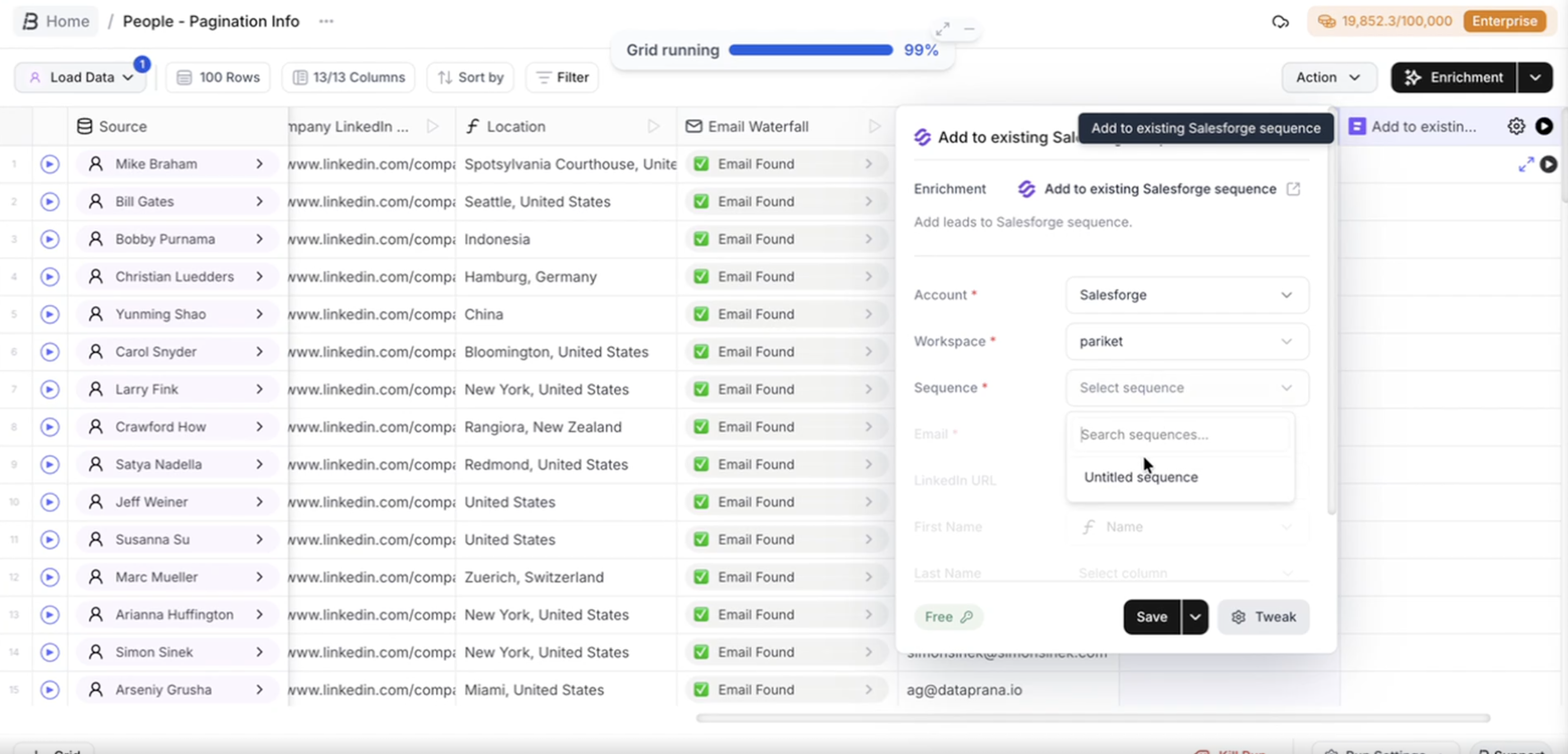Run the Location column play arrow
Image resolution: width=1568 pixels, height=754 pixels.
653,127
